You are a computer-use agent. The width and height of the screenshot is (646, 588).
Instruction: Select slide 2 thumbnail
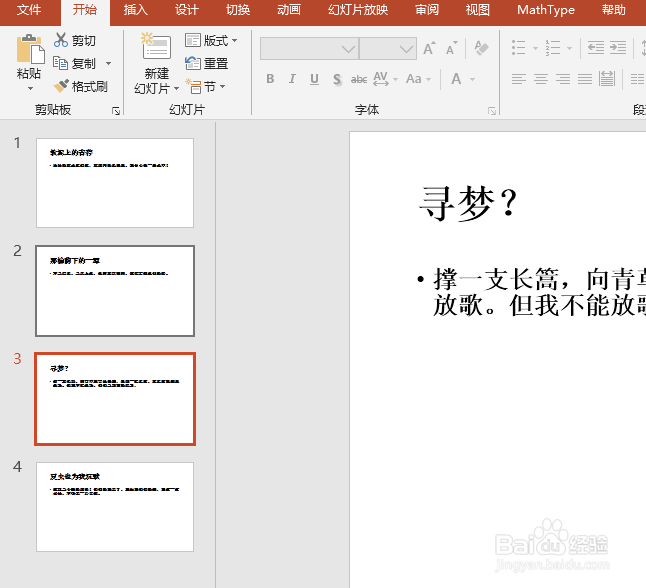point(115,291)
